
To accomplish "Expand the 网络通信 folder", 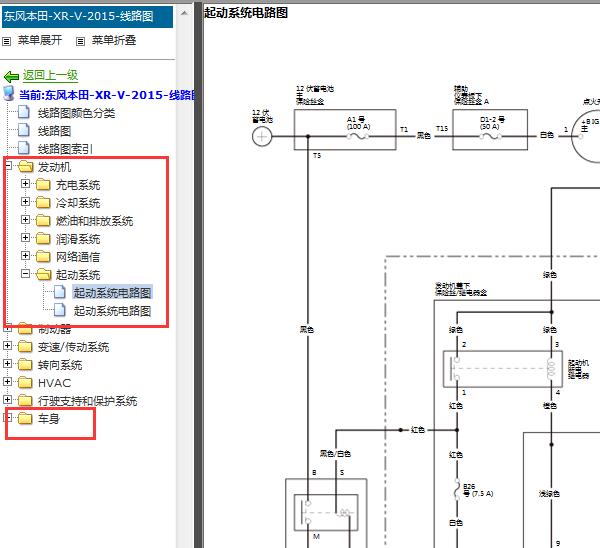I will pos(25,256).
